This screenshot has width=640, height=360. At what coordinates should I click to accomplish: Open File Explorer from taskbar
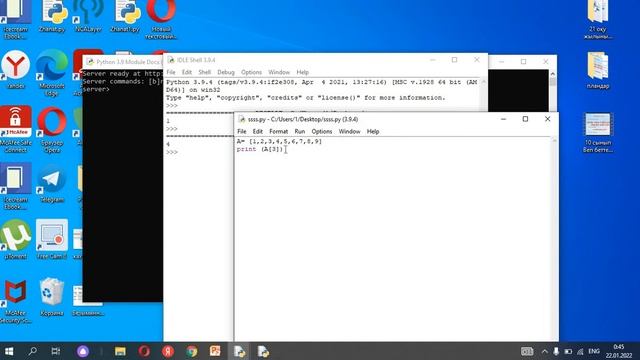pos(120,351)
